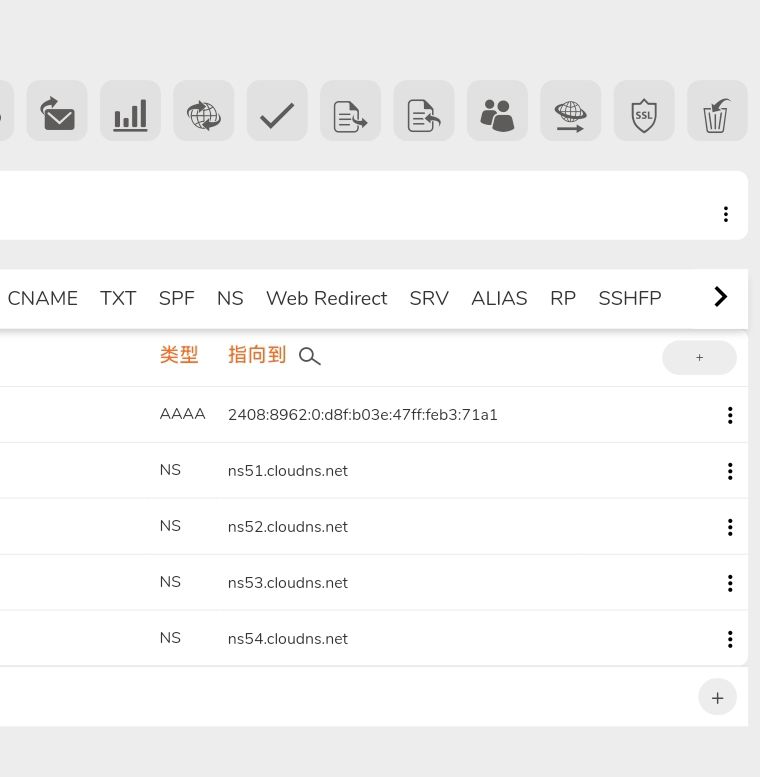
Task: Click the AAAA type cell
Action: pyautogui.click(x=182, y=414)
